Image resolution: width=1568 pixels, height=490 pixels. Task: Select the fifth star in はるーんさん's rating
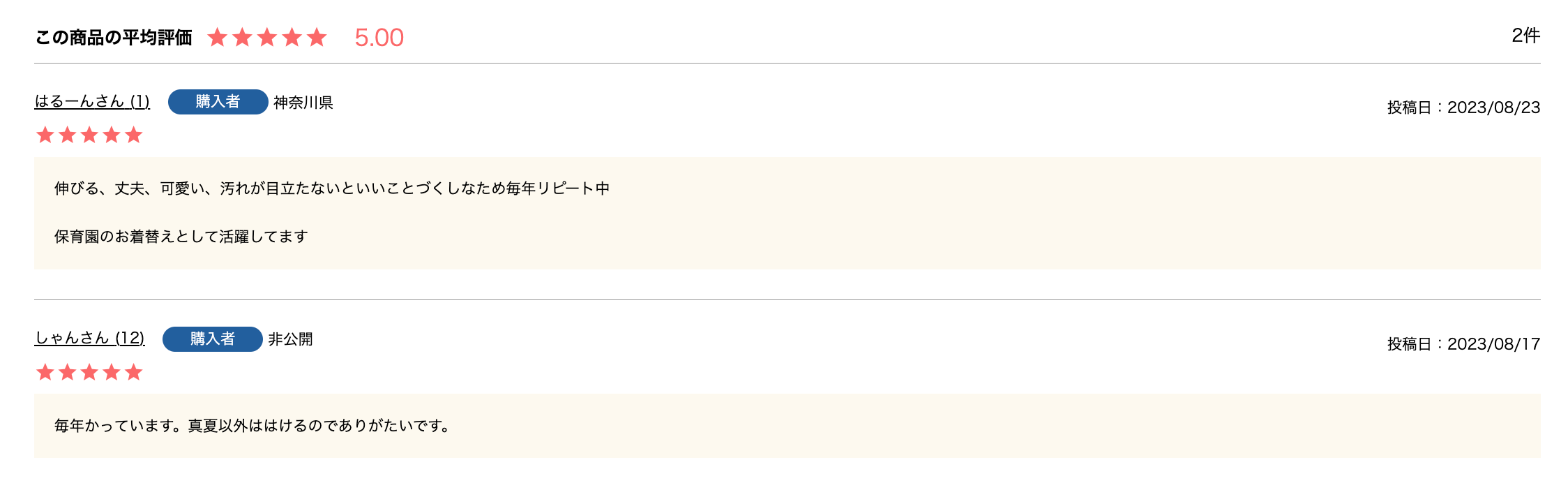tap(134, 135)
